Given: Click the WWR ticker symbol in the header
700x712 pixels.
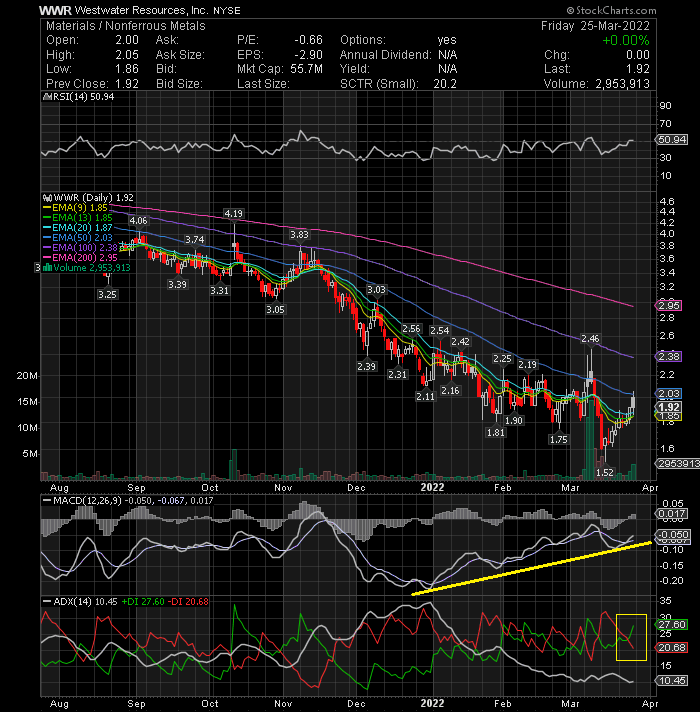Looking at the screenshot, I should click(55, 10).
